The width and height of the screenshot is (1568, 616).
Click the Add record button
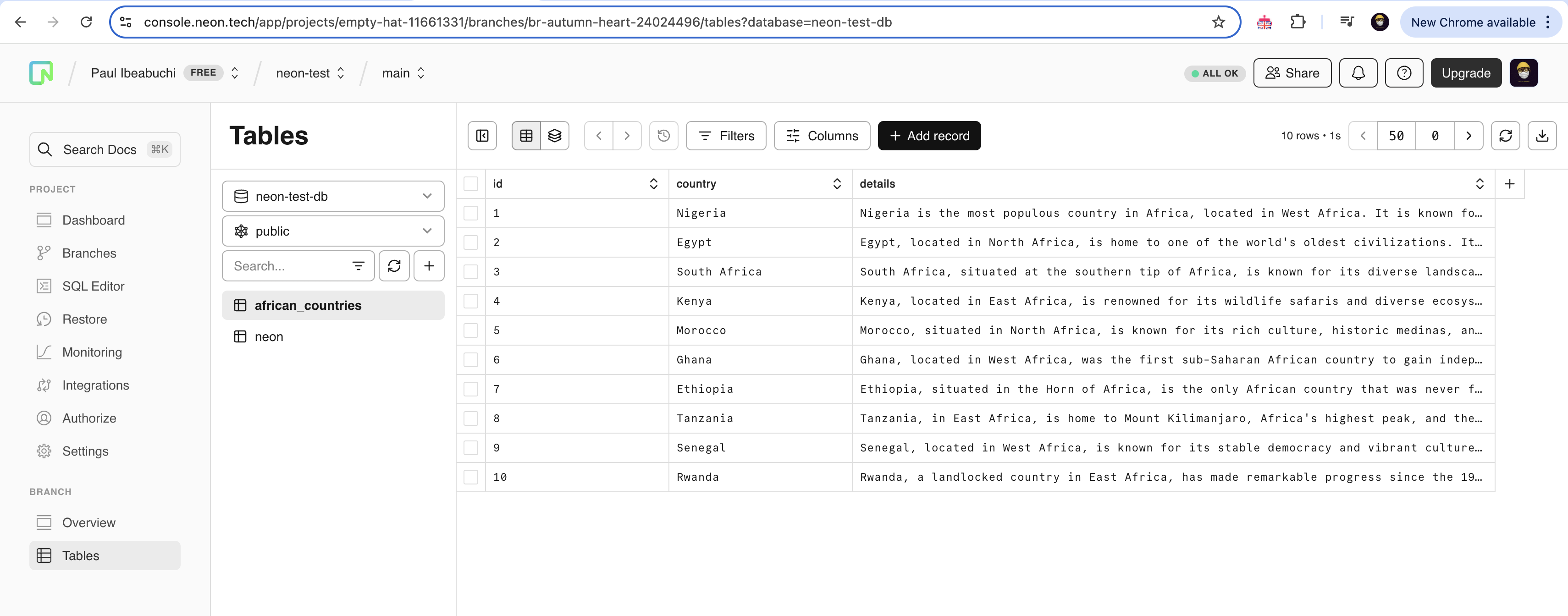929,136
